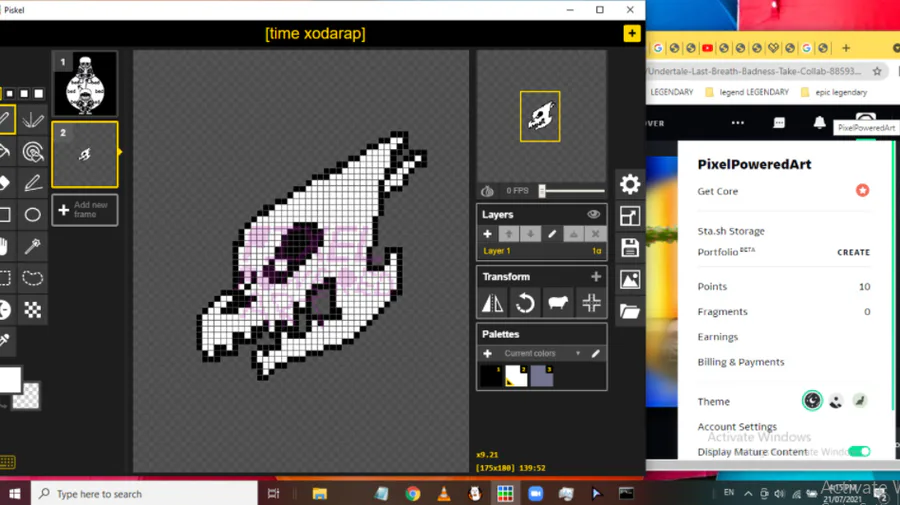The width and height of the screenshot is (900, 505).
Task: Open DeviantArt notifications bell
Action: 819,122
